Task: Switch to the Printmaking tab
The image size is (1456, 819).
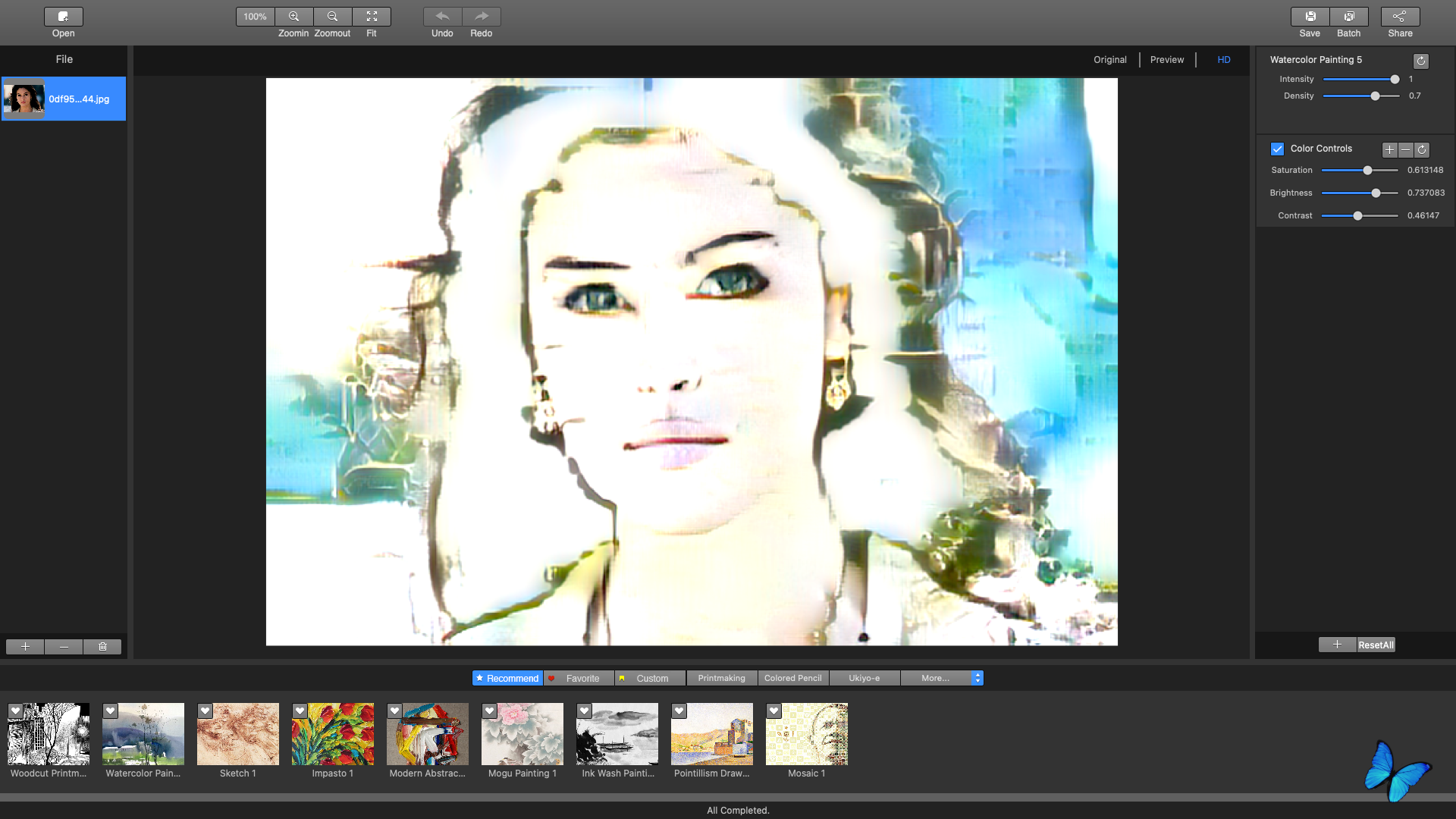Action: pos(722,678)
